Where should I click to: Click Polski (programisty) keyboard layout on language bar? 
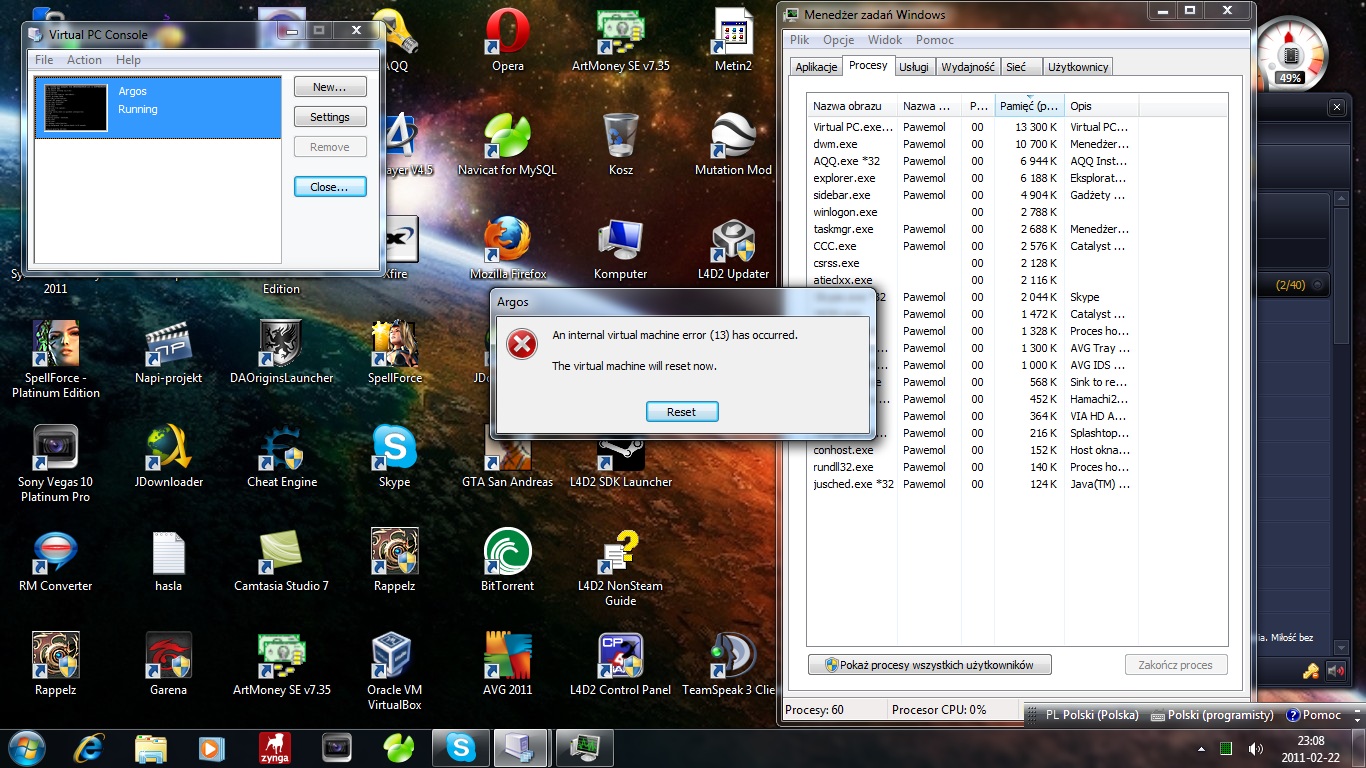tap(1213, 715)
